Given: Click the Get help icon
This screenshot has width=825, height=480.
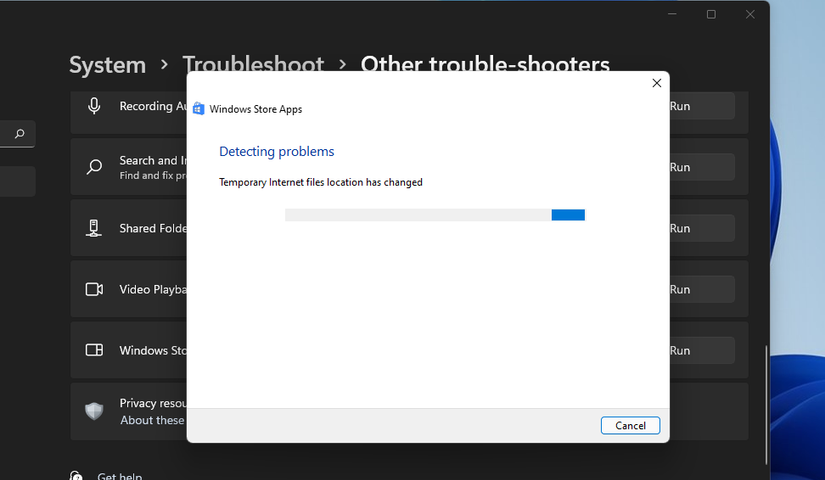Looking at the screenshot, I should pos(76,475).
